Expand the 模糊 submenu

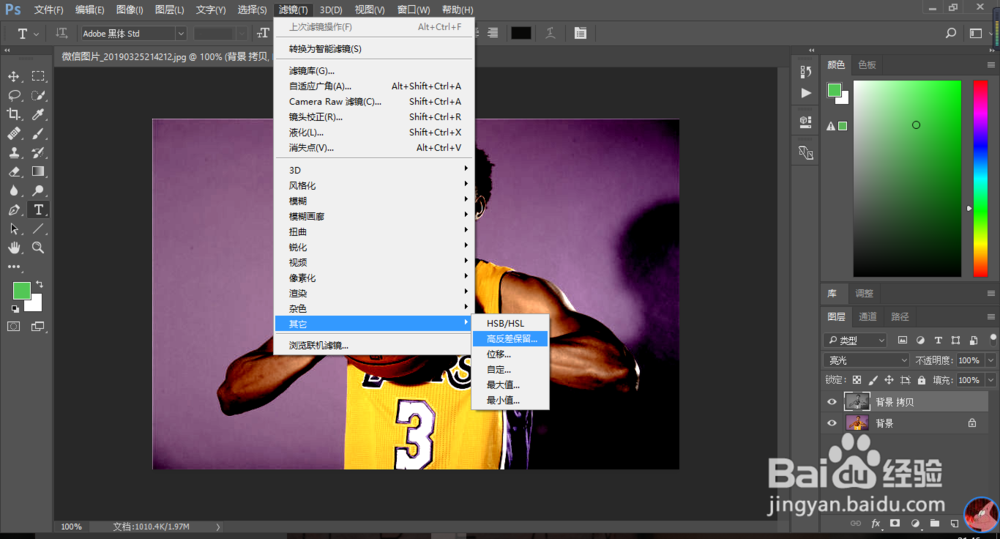tap(374, 201)
